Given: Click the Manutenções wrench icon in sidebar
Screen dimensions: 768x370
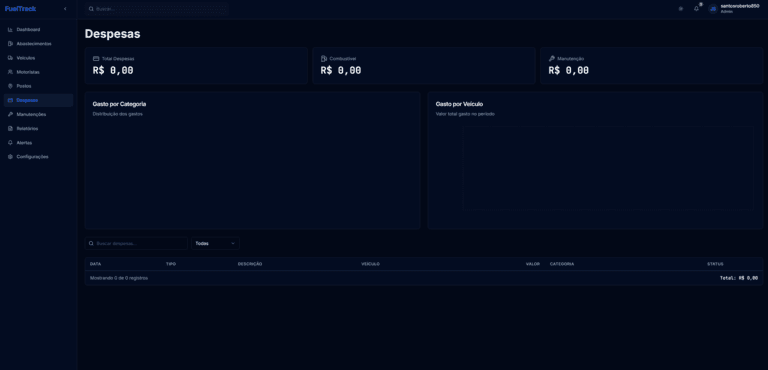Looking at the screenshot, I should (x=10, y=114).
